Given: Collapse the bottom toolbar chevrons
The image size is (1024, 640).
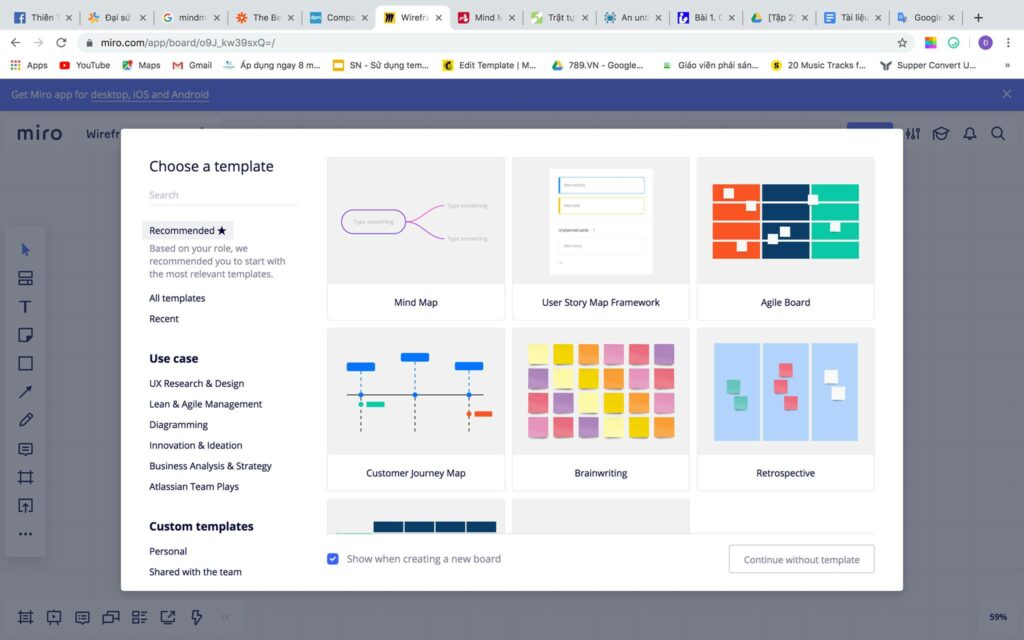Looking at the screenshot, I should (225, 617).
